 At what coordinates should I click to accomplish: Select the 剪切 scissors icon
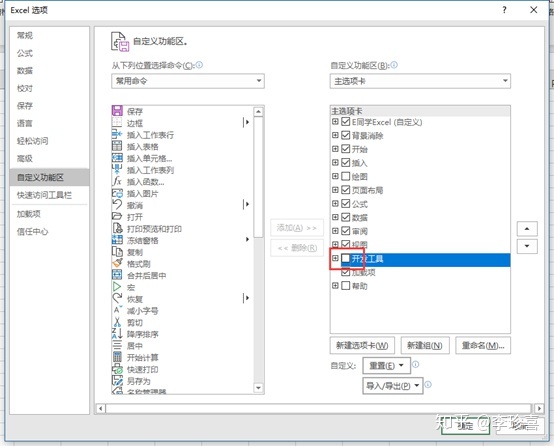117,322
